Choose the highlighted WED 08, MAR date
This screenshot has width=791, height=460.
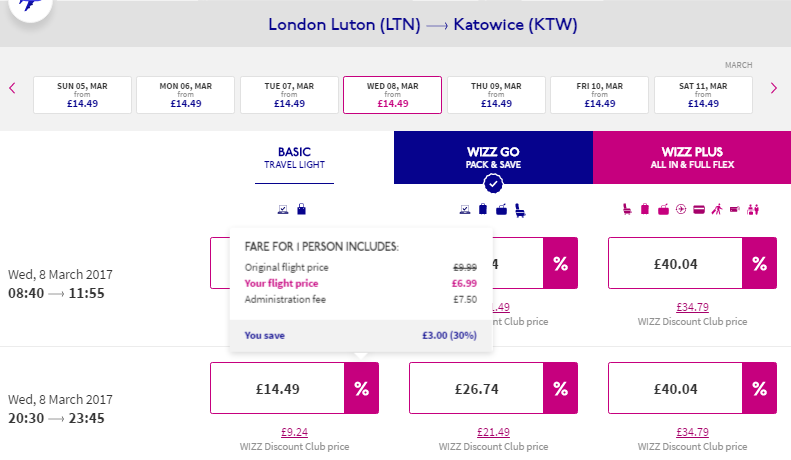(392, 95)
